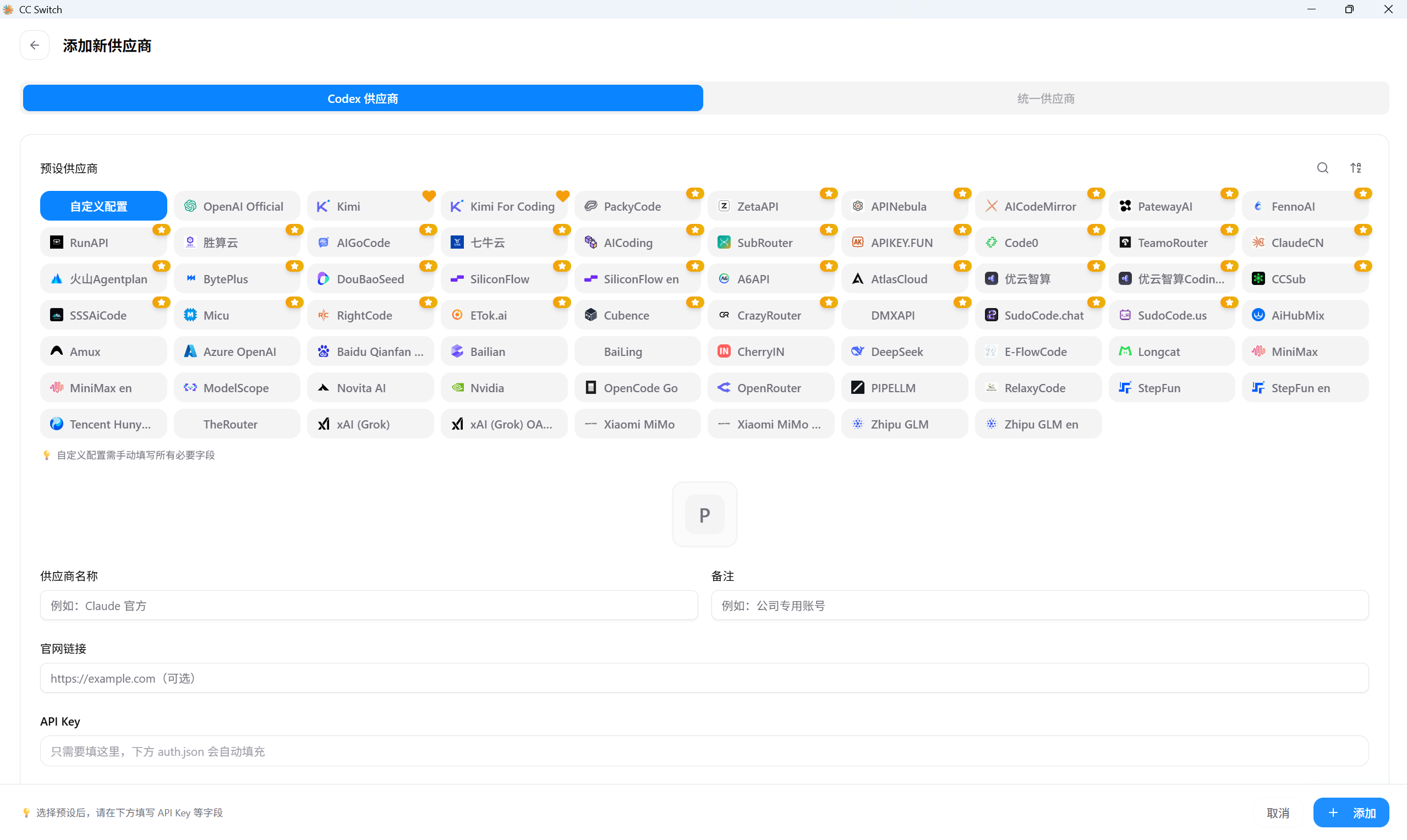Click the 火山Agentplan provider icon
Image resolution: width=1407 pixels, height=840 pixels.
tap(57, 278)
